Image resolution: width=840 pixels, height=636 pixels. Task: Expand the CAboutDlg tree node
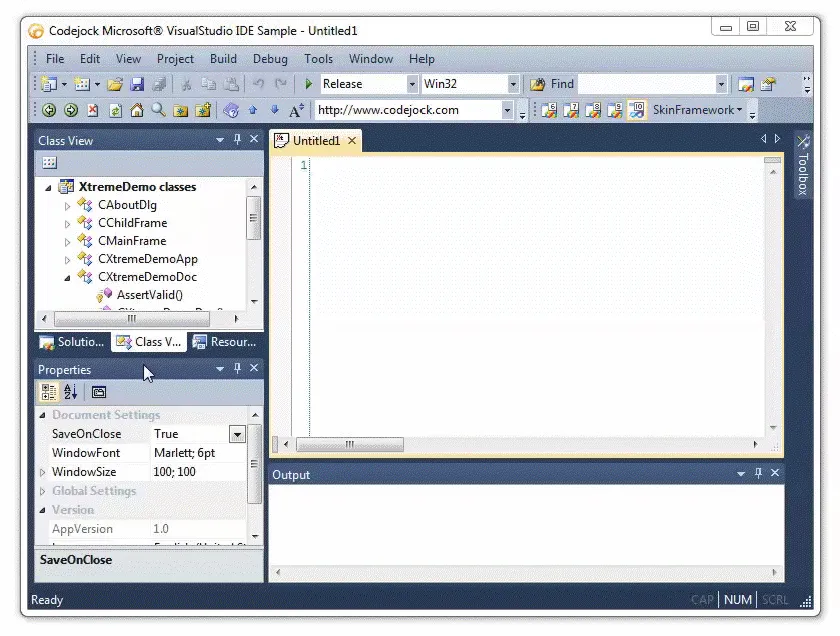click(x=67, y=204)
